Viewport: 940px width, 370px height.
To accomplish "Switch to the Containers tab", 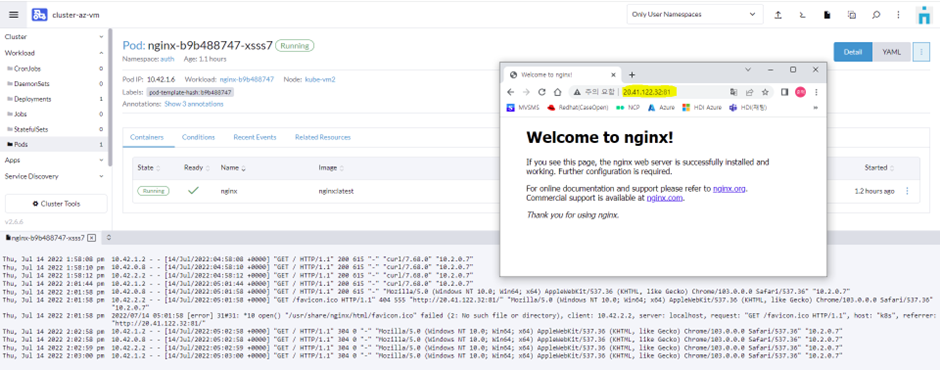I will point(147,137).
